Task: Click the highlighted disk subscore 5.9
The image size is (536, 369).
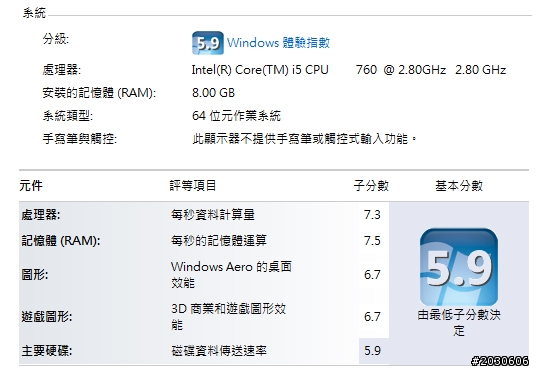Action: (x=372, y=351)
